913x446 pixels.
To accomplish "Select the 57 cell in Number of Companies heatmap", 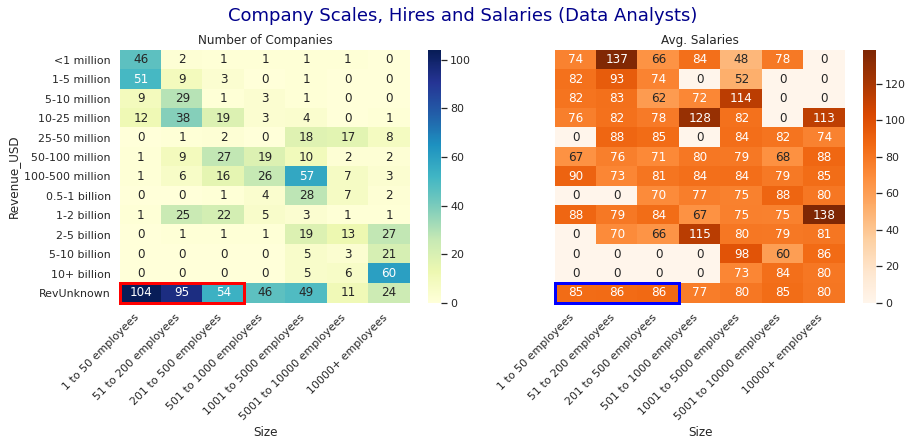I will click(x=306, y=176).
